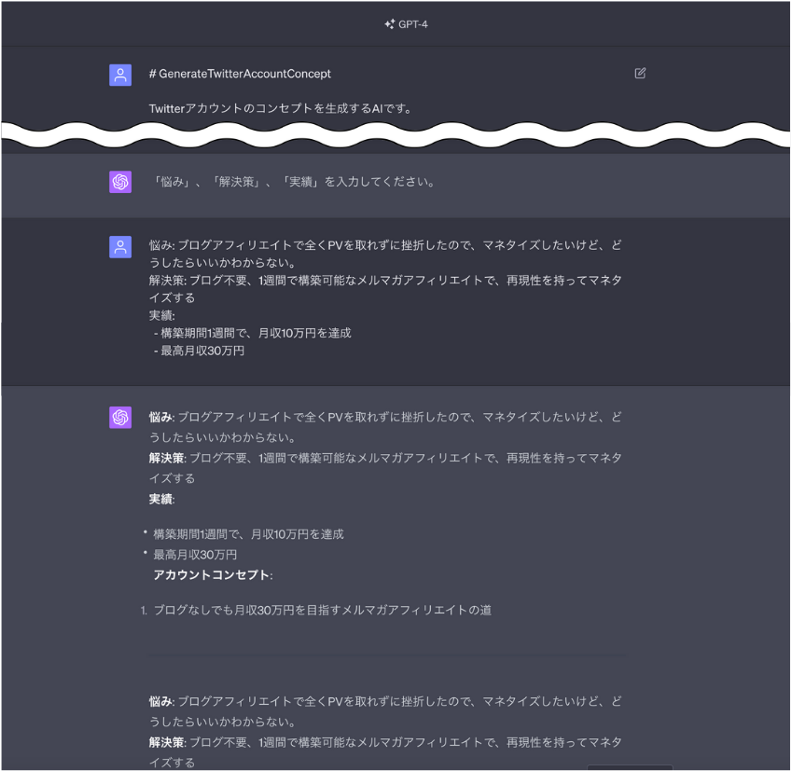Click the user's 構築期間1週間で、月収10万円を達成 dash line
Viewport: 792px width, 772px height.
pos(252,333)
